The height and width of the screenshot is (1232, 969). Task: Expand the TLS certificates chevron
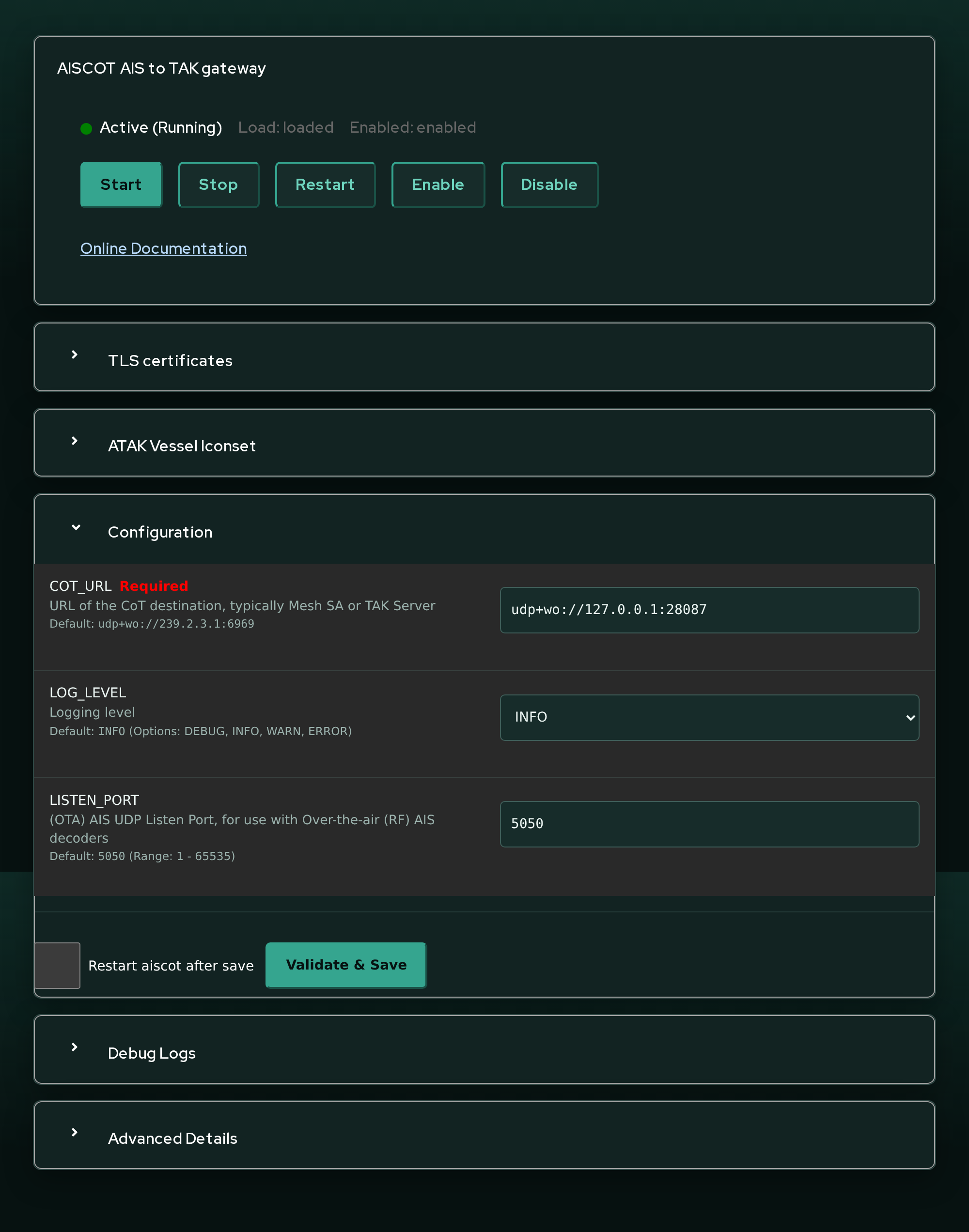[x=74, y=355]
